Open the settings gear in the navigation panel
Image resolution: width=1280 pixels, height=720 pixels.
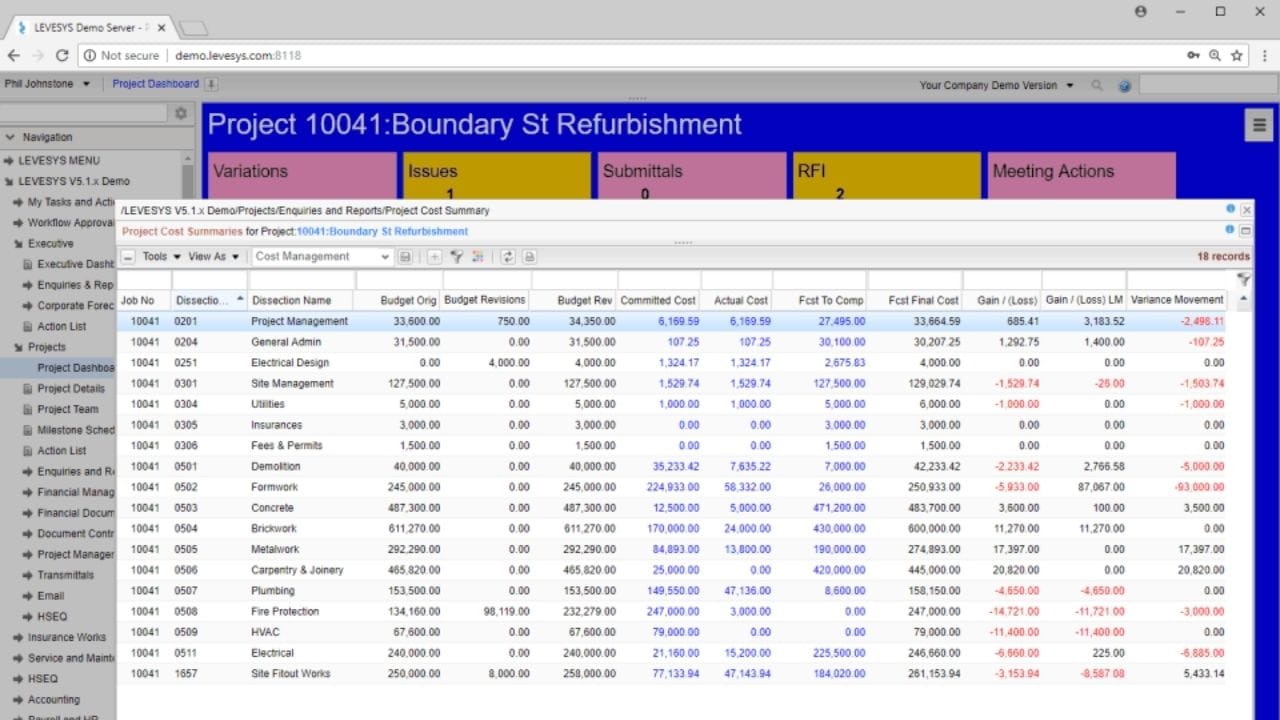coord(180,114)
